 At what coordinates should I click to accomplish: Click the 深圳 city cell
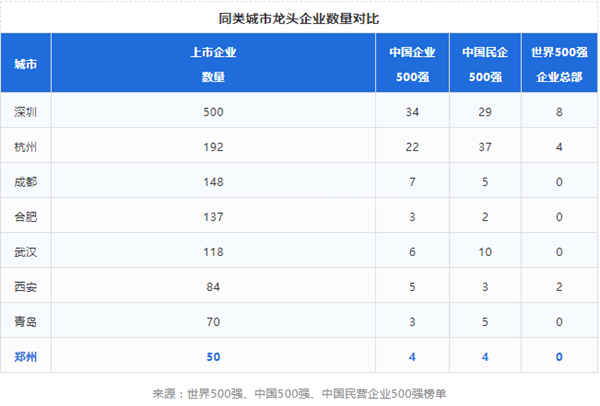pyautogui.click(x=26, y=111)
